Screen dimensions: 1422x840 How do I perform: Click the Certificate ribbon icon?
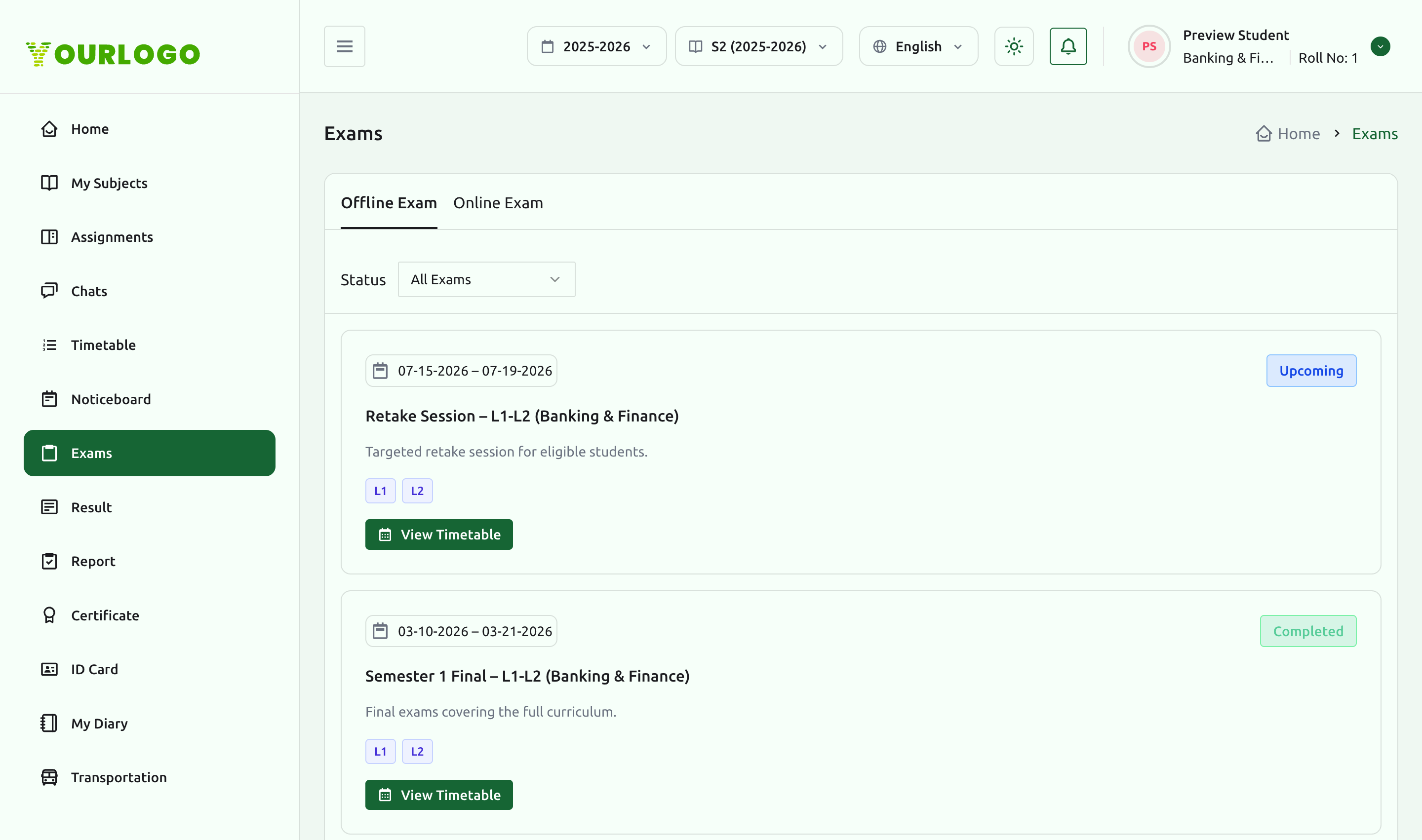pyautogui.click(x=49, y=615)
